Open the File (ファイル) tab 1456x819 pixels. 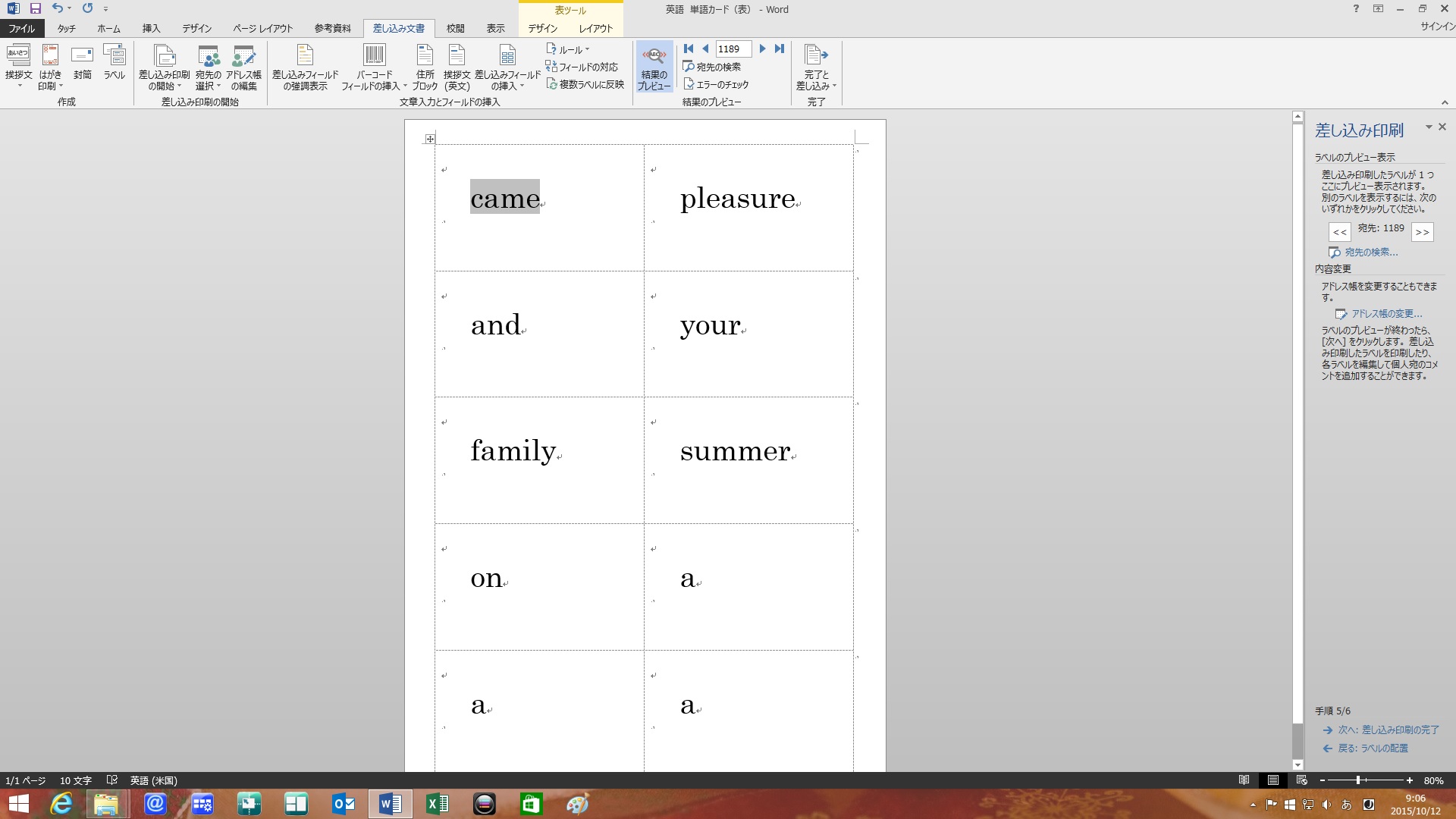pyautogui.click(x=21, y=28)
